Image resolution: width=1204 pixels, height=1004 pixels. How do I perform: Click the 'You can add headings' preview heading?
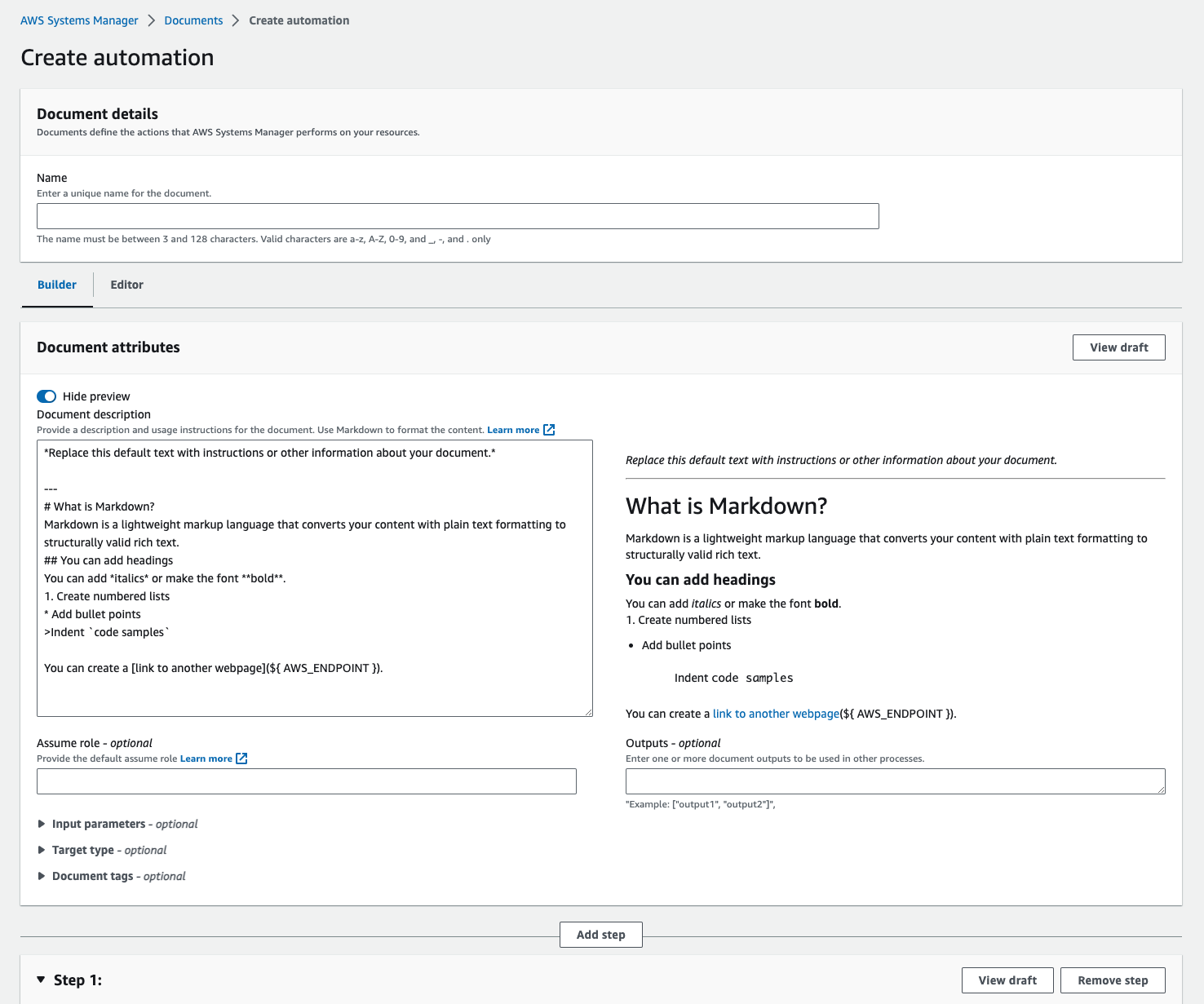click(701, 580)
